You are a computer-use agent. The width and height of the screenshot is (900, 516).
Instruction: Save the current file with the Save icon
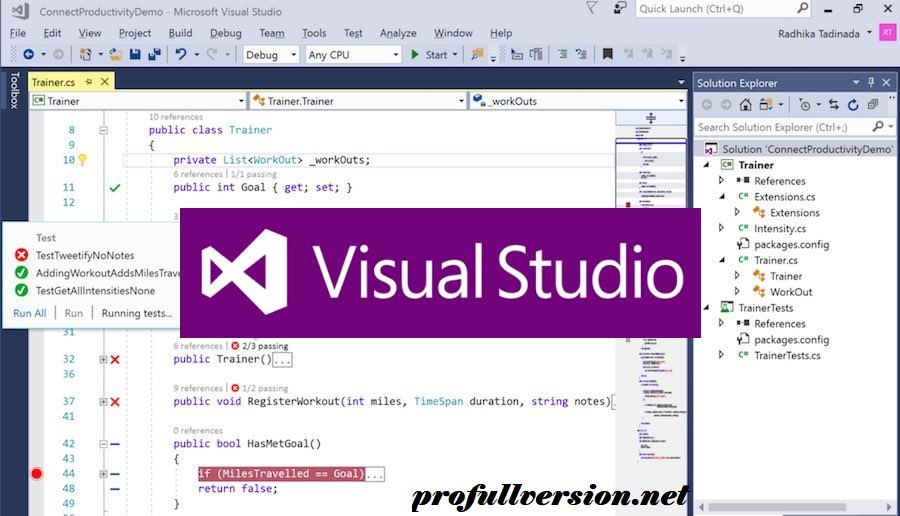tap(135, 55)
